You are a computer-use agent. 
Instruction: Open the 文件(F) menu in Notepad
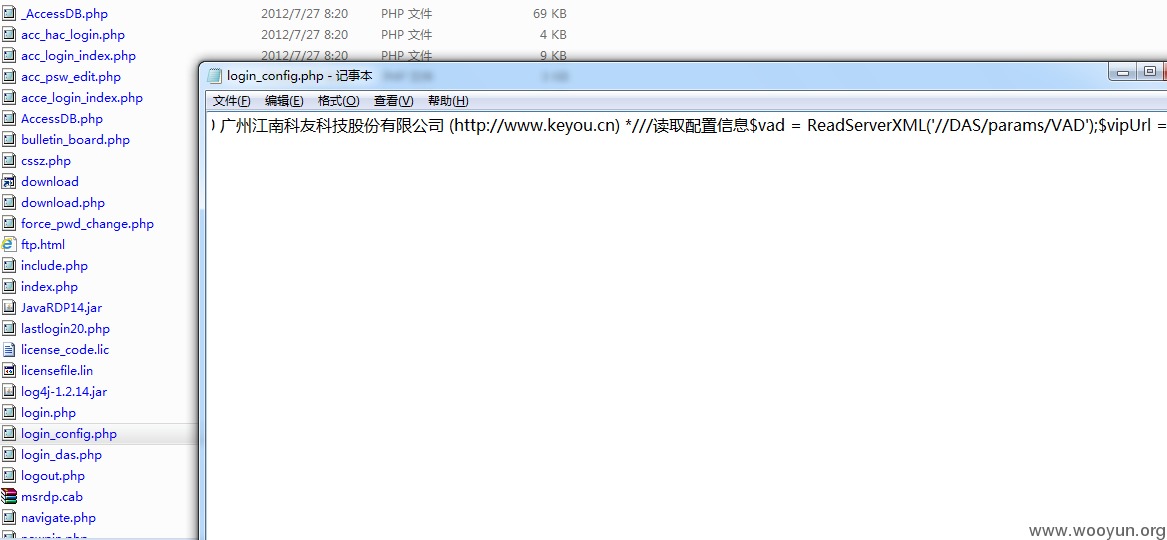click(x=231, y=101)
